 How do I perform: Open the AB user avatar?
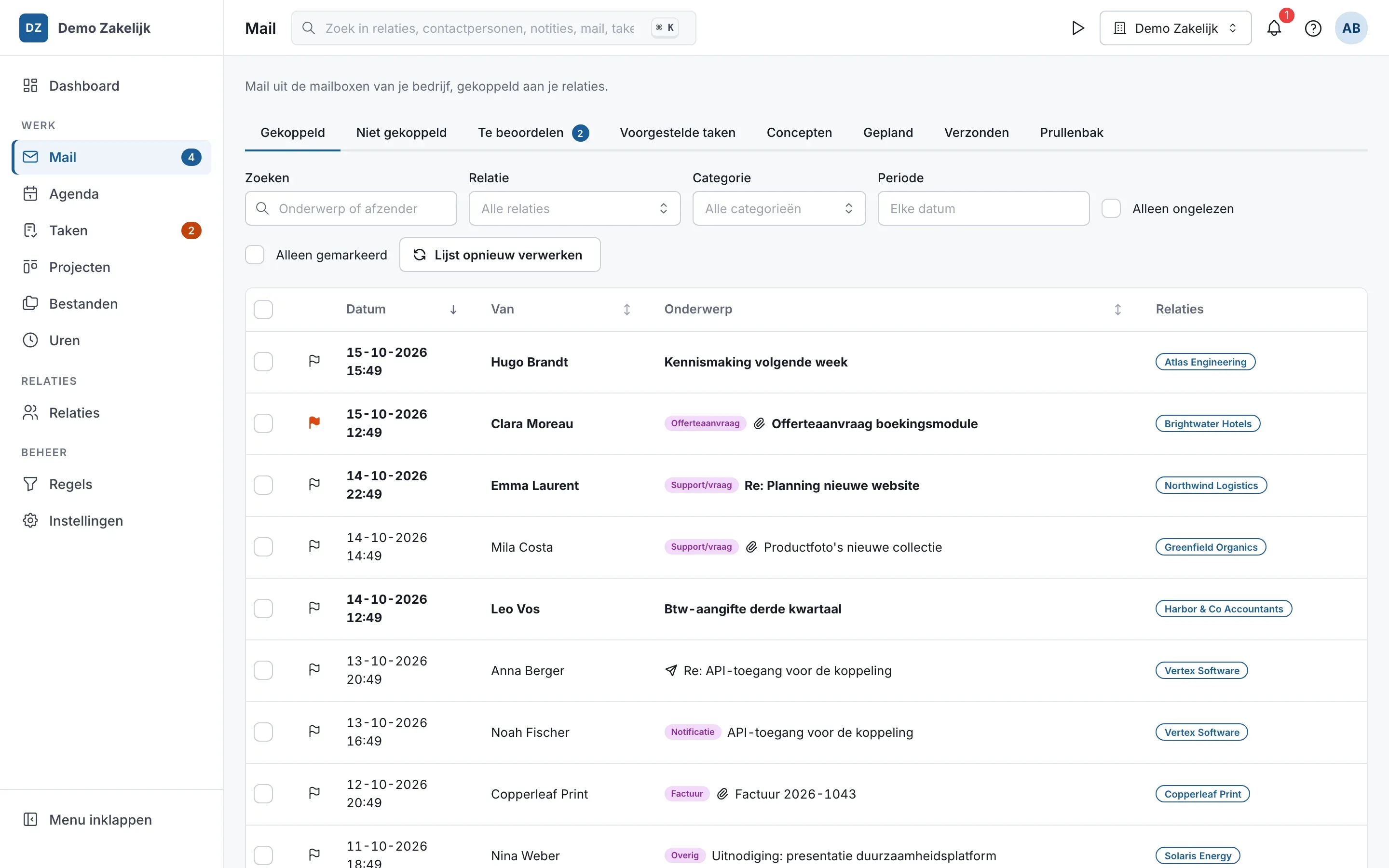pos(1350,28)
